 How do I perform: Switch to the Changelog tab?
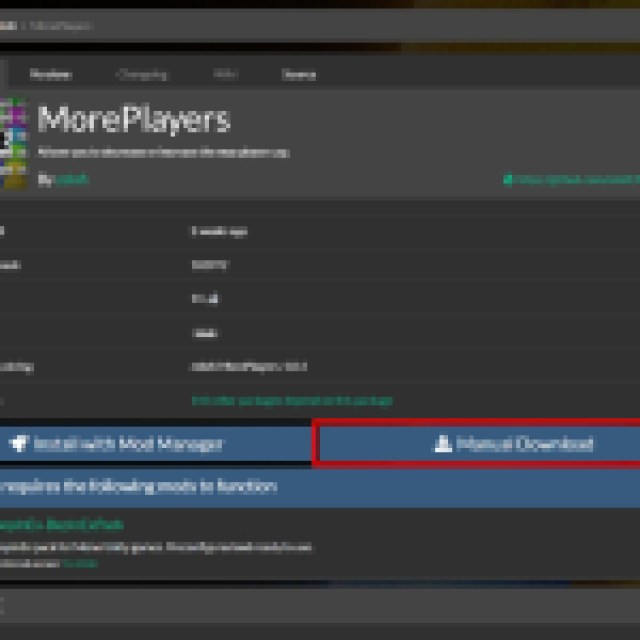tap(142, 74)
